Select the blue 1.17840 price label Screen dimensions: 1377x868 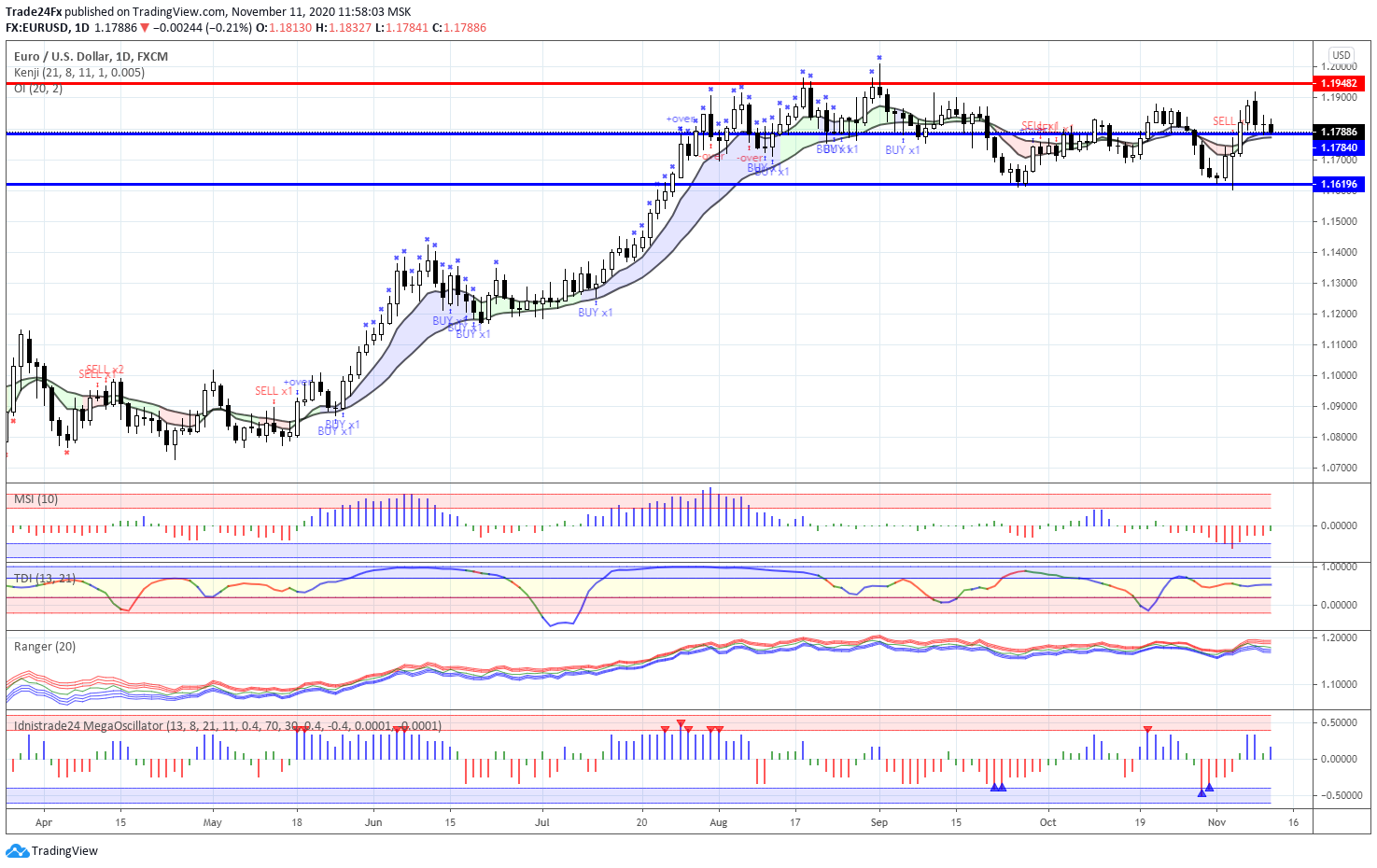pos(1339,147)
